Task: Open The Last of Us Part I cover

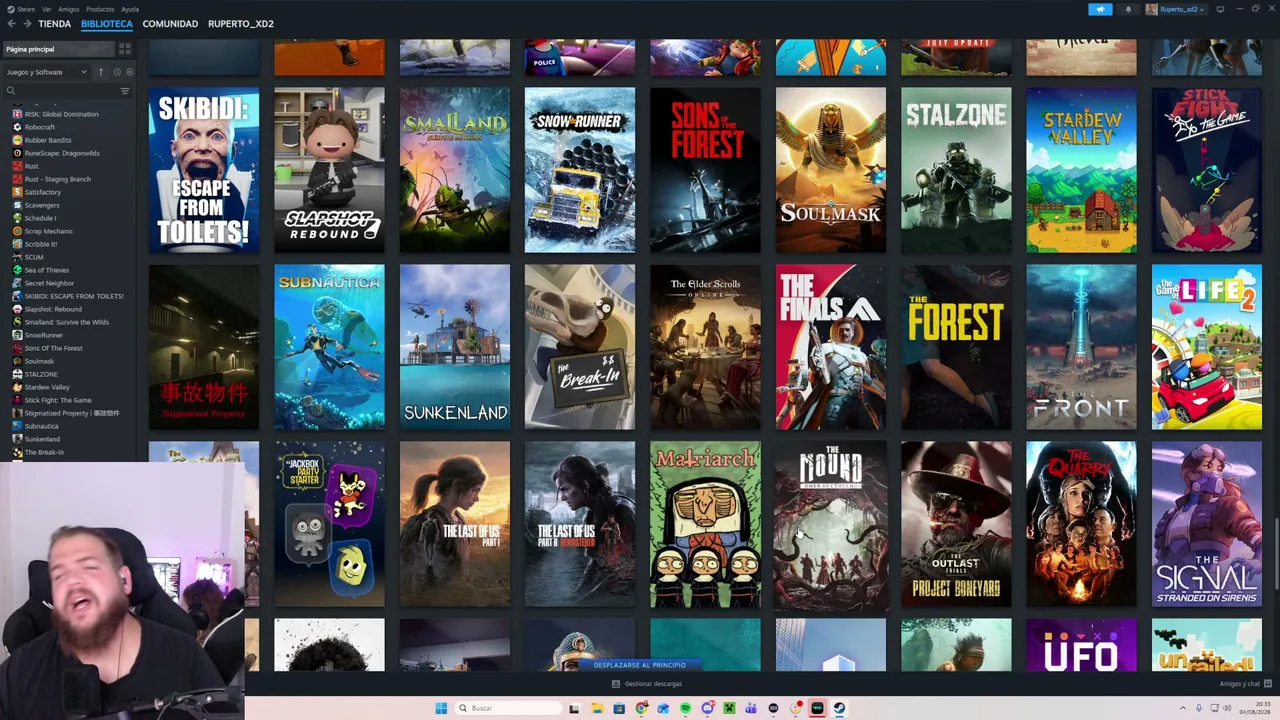Action: coord(455,524)
